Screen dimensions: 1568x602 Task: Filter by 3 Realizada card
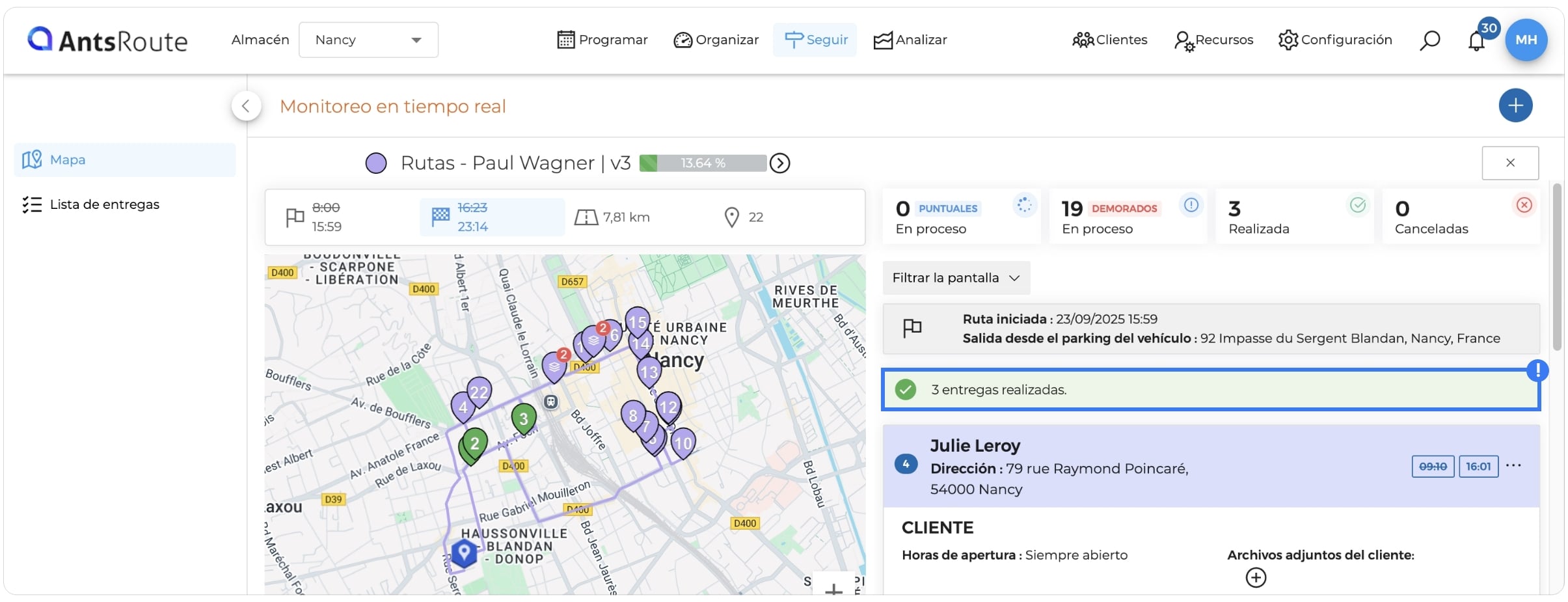click(1294, 217)
